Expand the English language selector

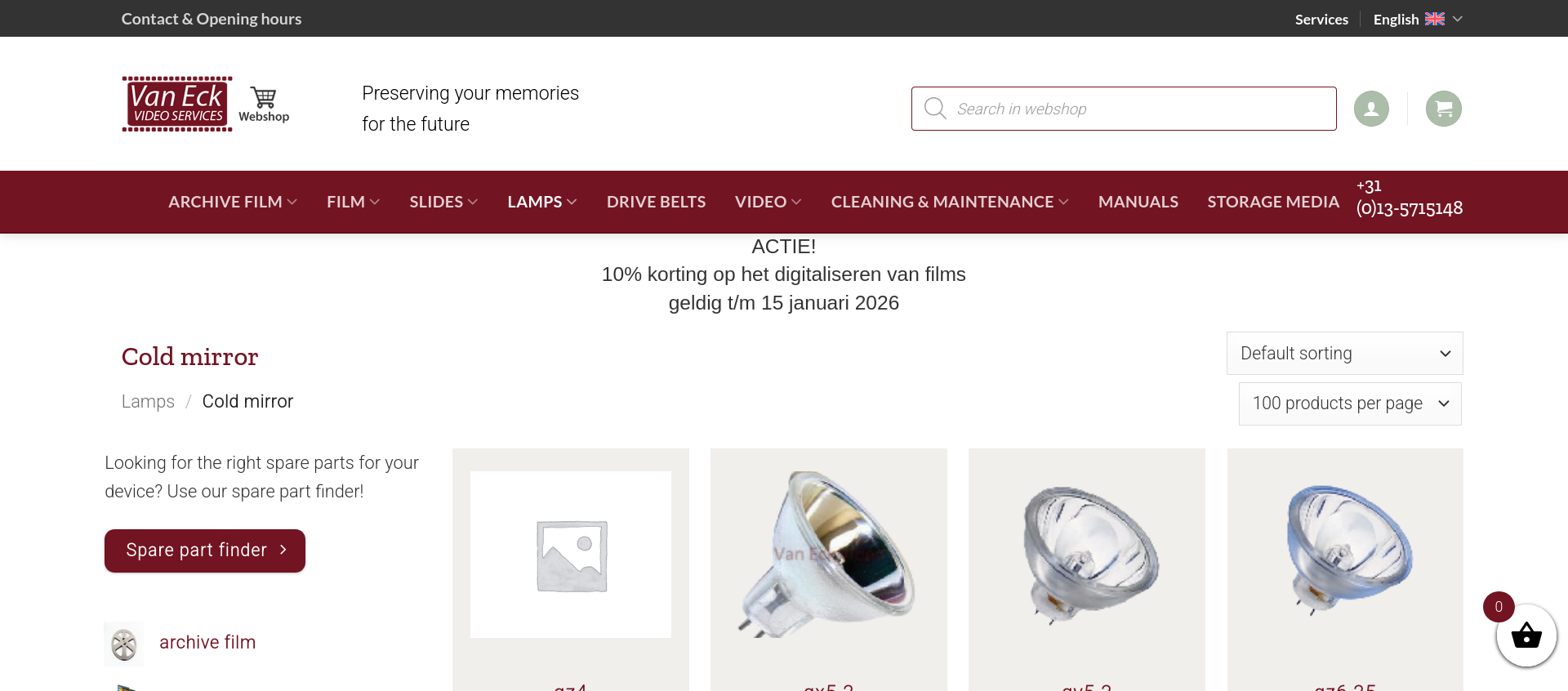click(x=1418, y=19)
